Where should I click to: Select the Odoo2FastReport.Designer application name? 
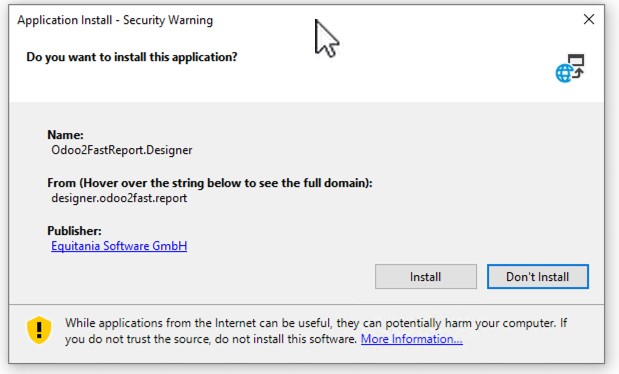(x=122, y=150)
